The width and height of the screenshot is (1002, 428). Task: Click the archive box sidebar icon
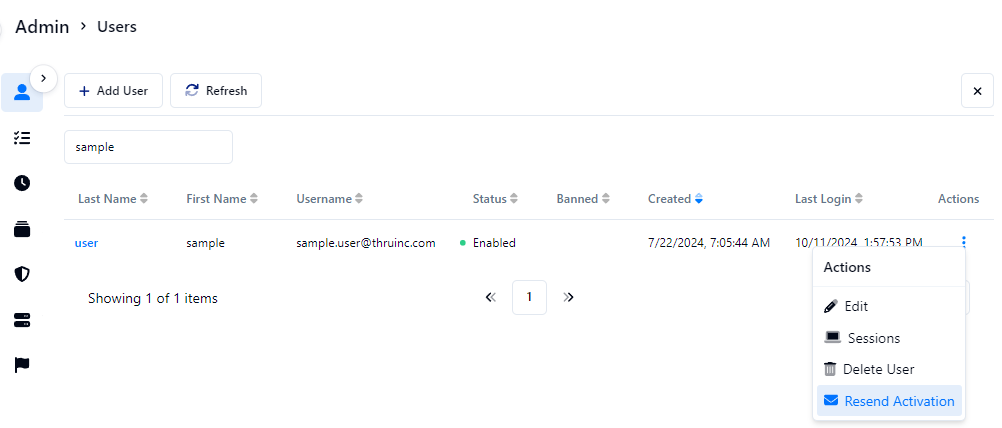point(22,229)
